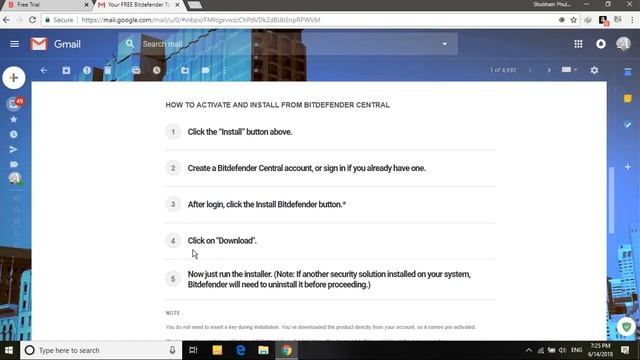This screenshot has width=640, height=360.
Task: Snooze this email
Action: [x=157, y=70]
